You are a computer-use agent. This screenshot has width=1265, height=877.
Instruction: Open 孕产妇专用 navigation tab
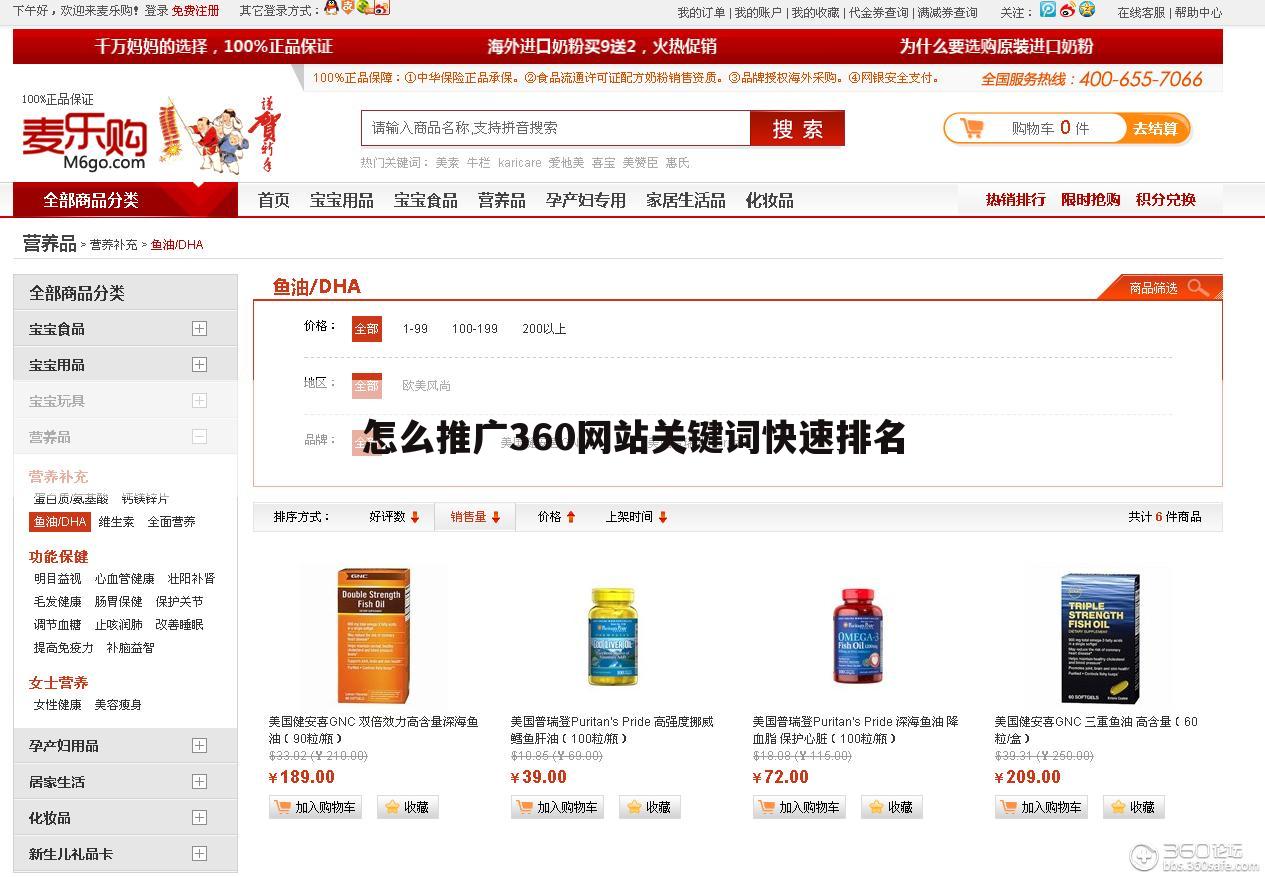[586, 200]
